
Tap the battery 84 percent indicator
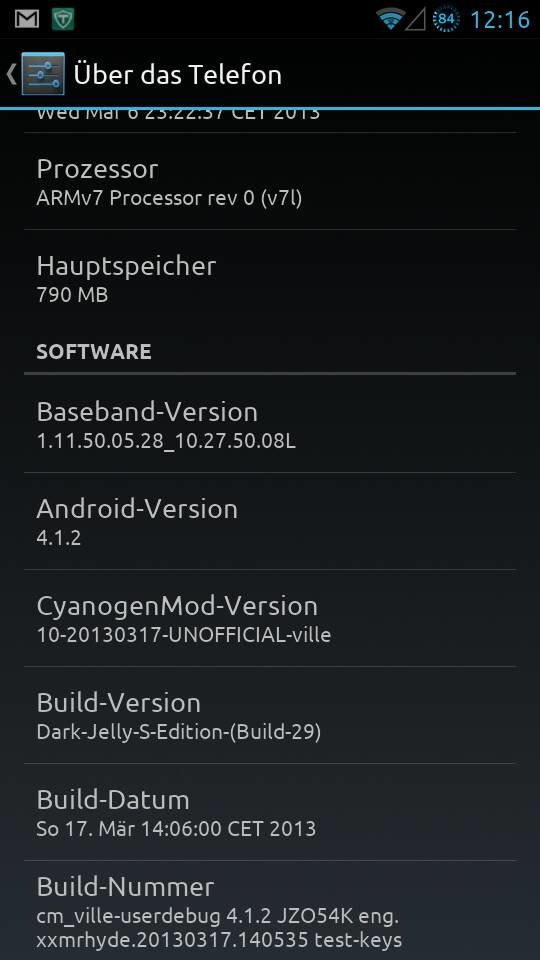(446, 20)
